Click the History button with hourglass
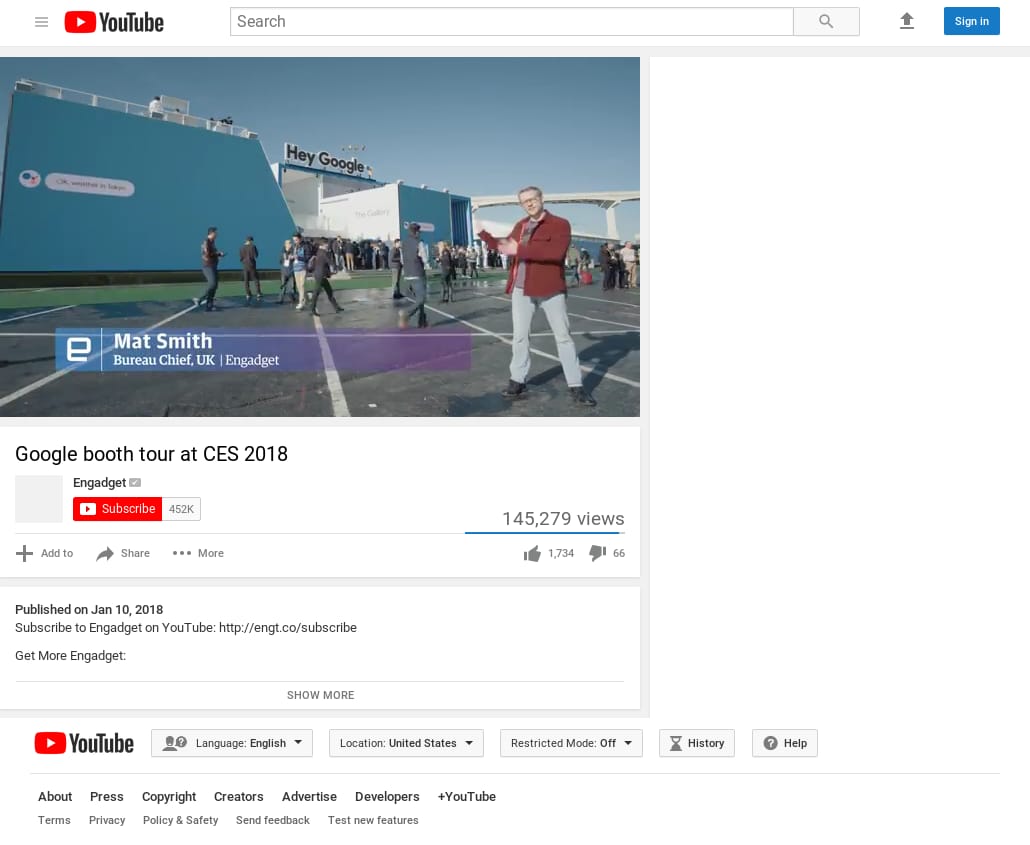Image resolution: width=1030 pixels, height=845 pixels. [697, 743]
